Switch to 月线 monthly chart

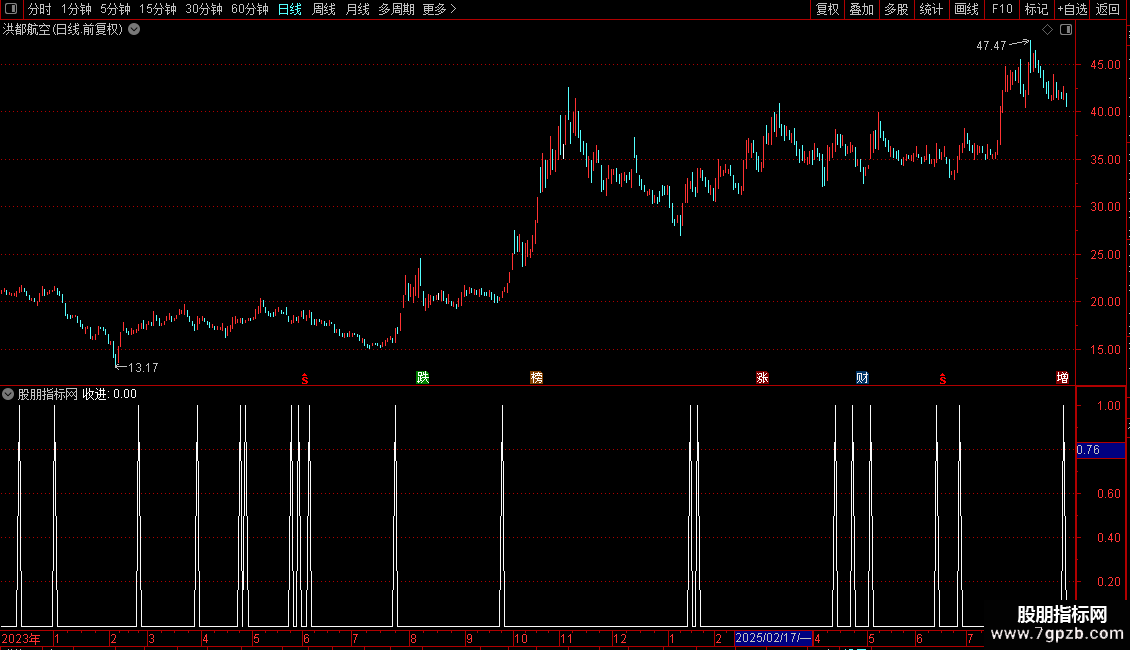click(357, 9)
